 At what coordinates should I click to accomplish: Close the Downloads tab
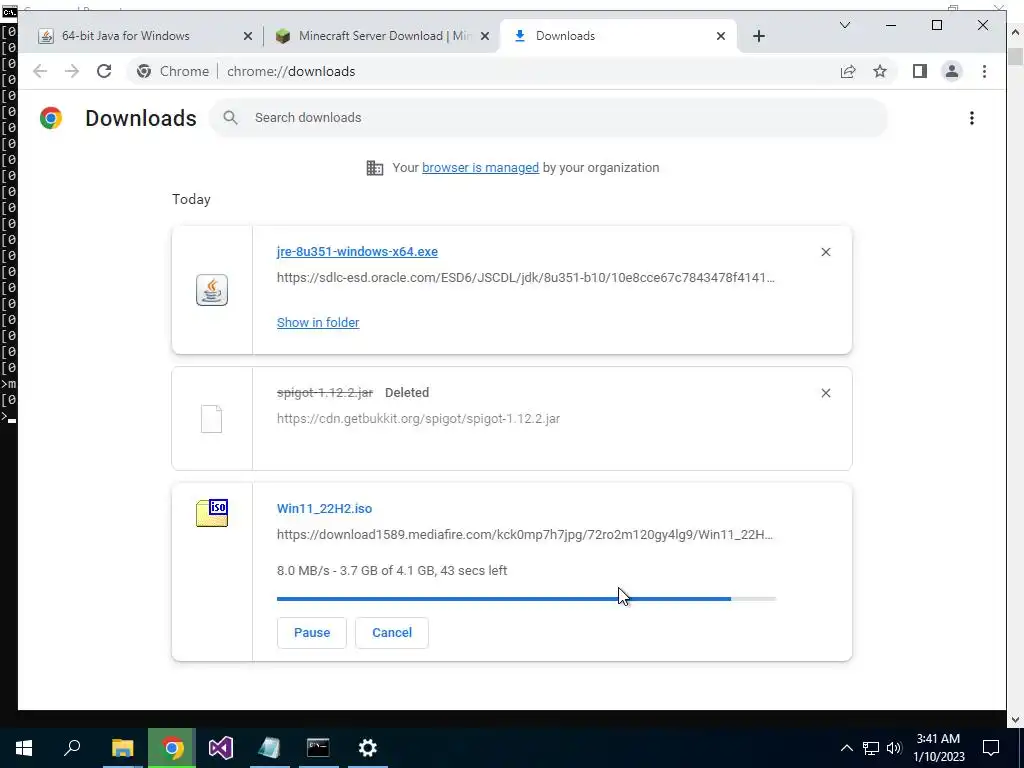coord(721,37)
